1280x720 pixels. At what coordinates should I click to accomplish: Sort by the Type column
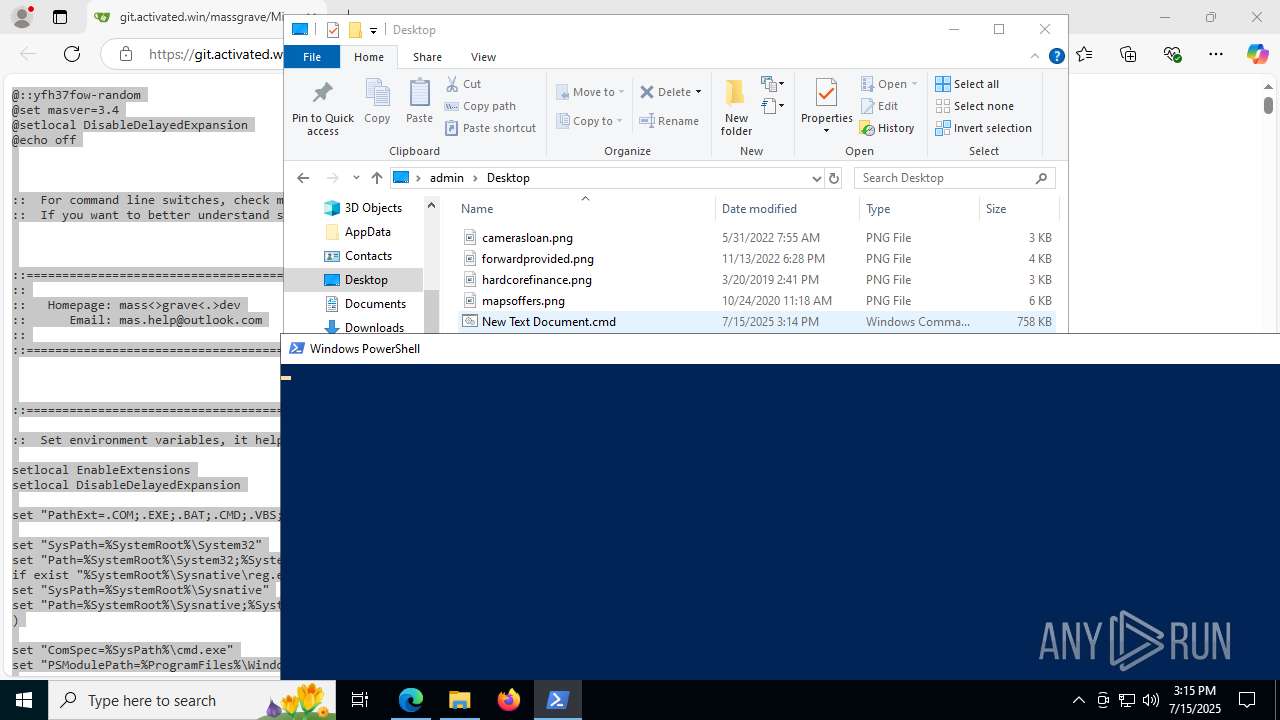click(x=919, y=209)
